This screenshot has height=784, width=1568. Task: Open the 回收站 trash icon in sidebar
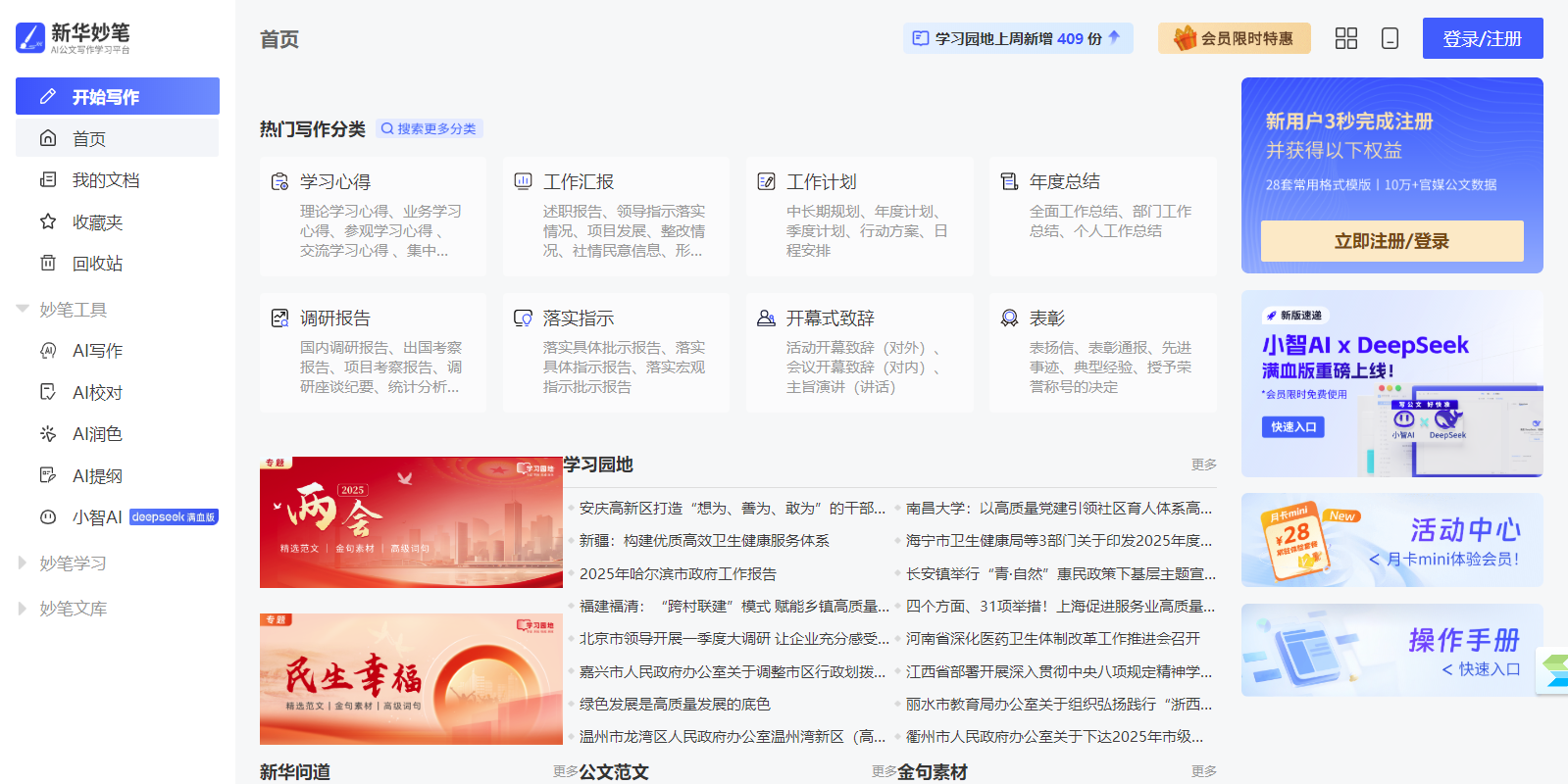(x=48, y=264)
